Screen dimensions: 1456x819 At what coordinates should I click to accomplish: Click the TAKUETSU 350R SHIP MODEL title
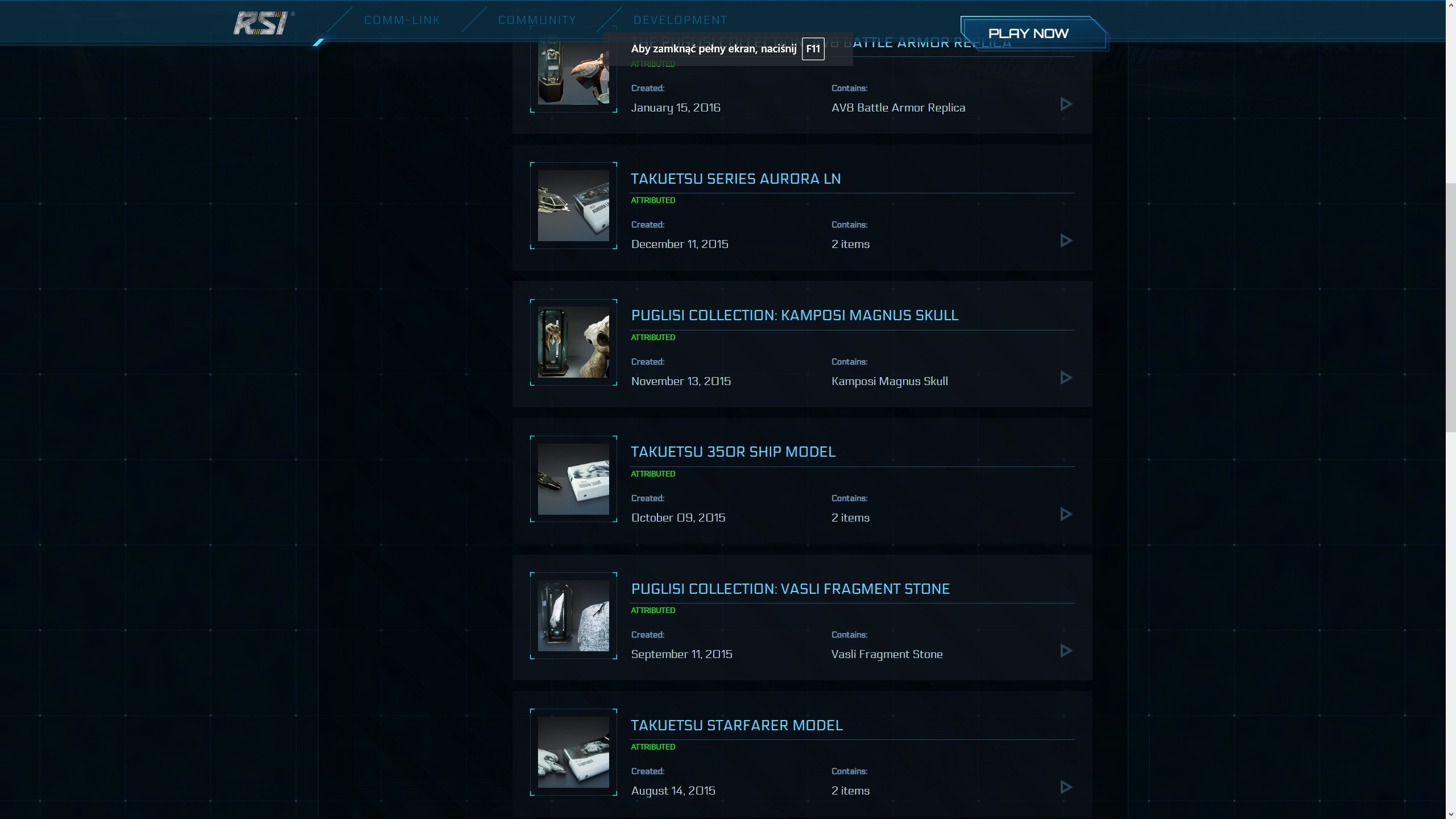click(x=733, y=452)
